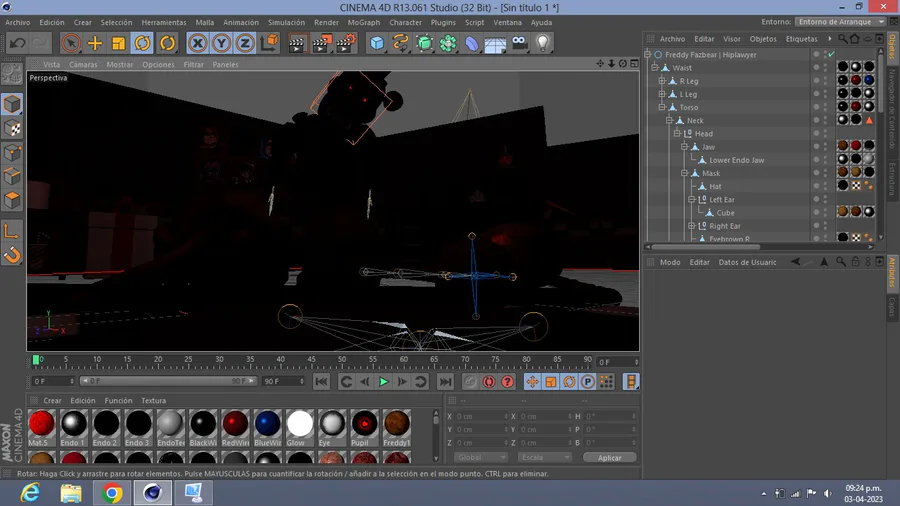Select Texture mode checkered cube icon

point(11,129)
